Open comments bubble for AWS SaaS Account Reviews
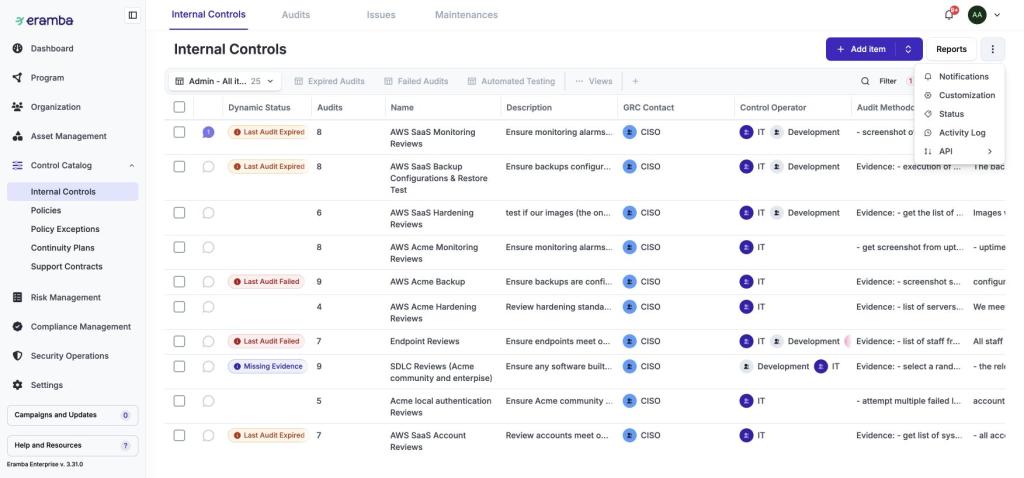Viewport: 1024px width, 478px height. 208,435
